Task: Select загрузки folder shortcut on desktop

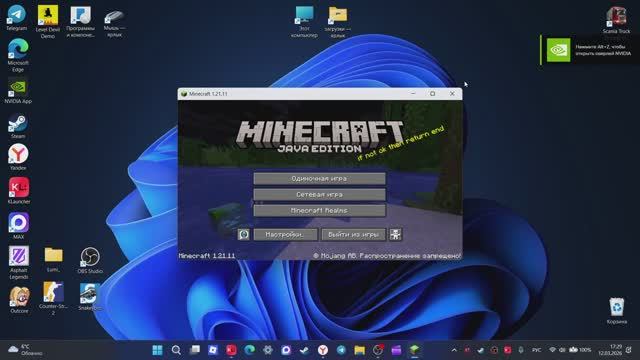Action: click(x=338, y=22)
